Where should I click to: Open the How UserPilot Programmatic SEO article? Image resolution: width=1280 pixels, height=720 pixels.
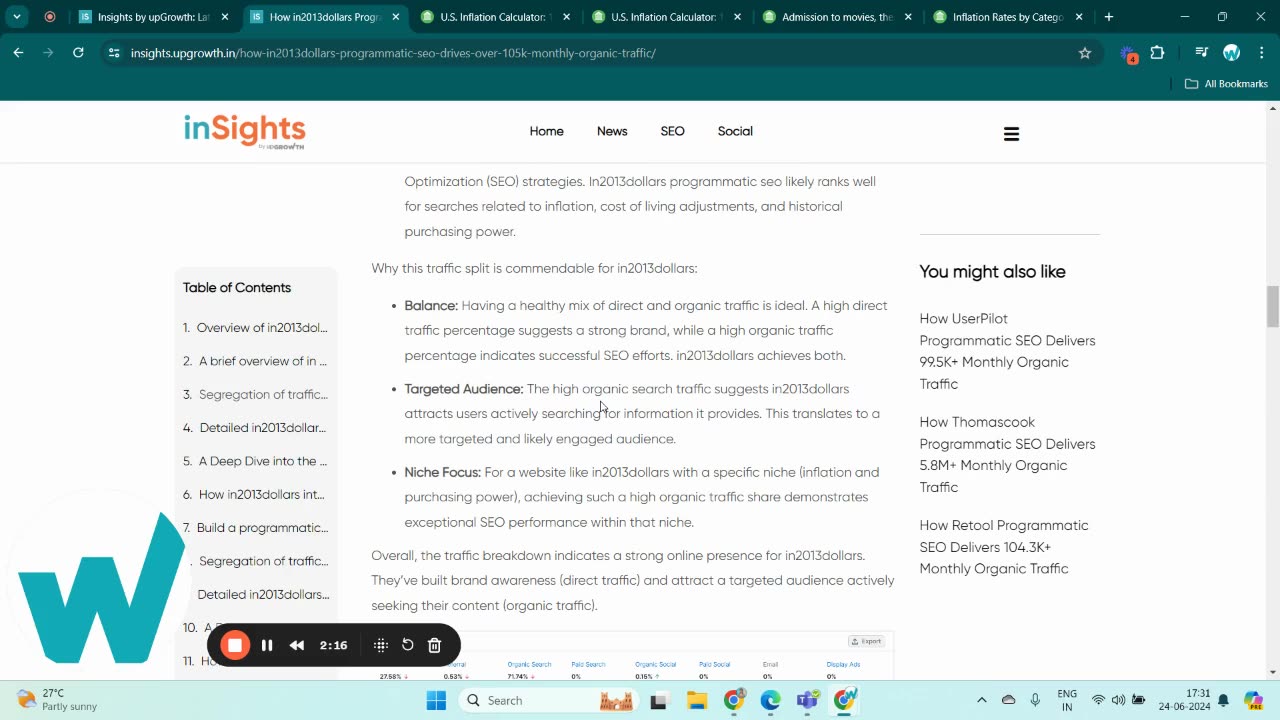[1007, 351]
